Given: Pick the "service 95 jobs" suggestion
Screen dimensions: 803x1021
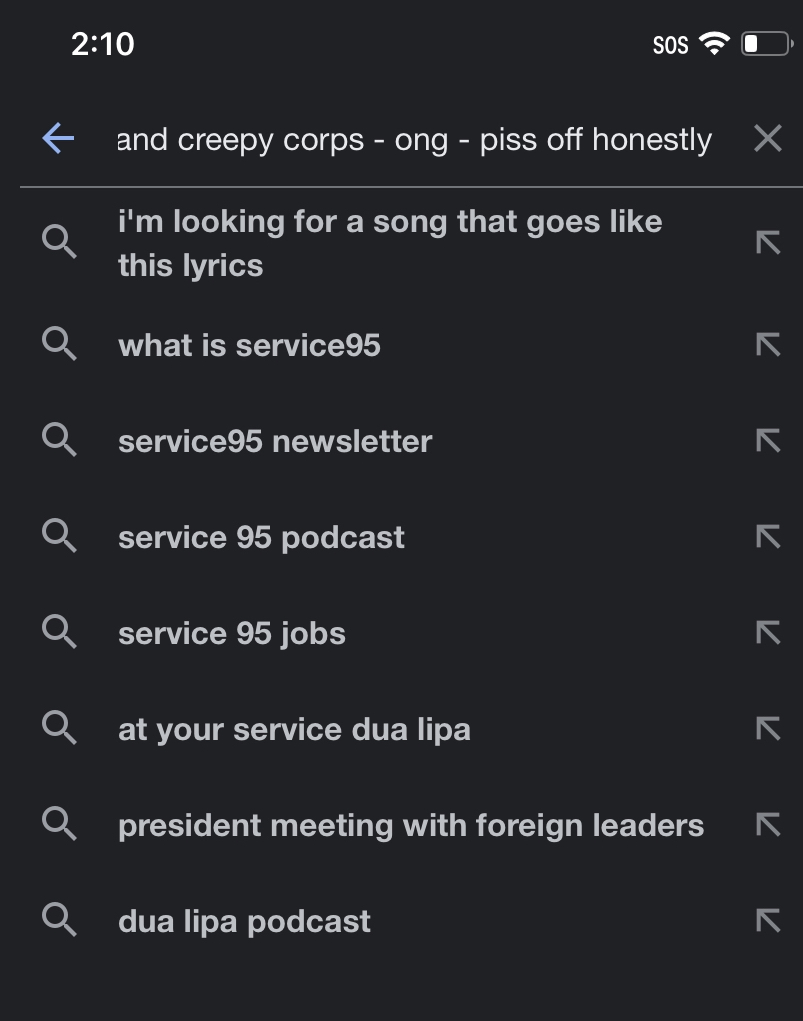Looking at the screenshot, I should [x=232, y=634].
